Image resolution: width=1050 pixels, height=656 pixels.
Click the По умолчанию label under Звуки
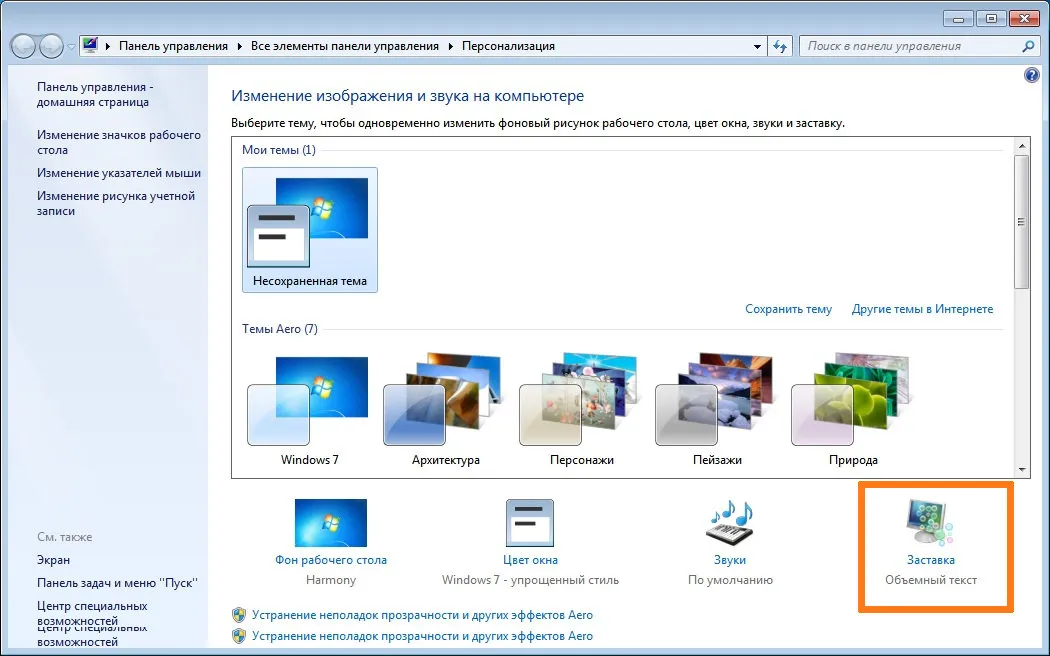click(x=730, y=580)
